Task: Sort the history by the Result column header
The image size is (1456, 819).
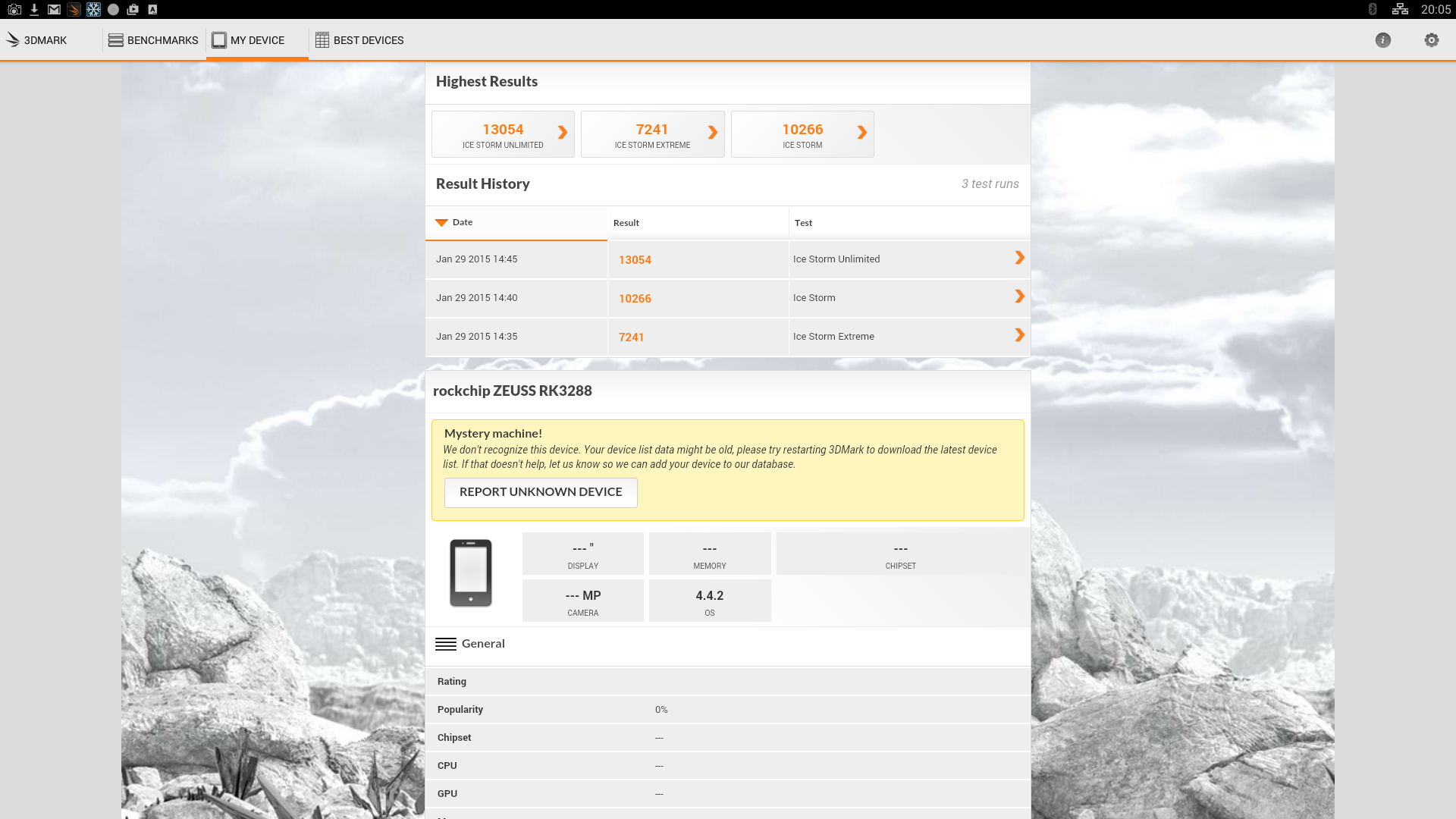Action: [x=626, y=223]
